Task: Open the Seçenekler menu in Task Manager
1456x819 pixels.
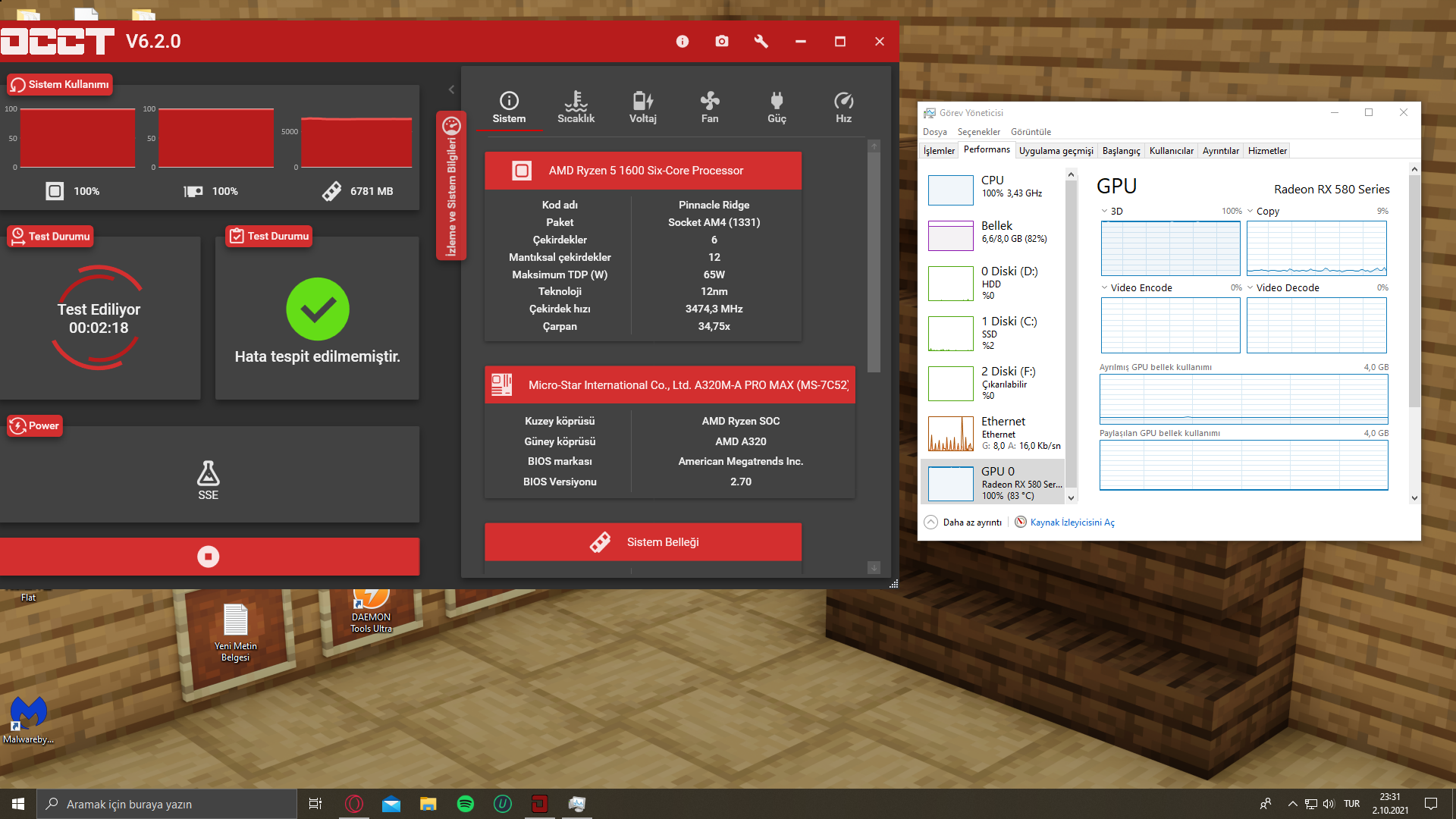Action: click(978, 132)
